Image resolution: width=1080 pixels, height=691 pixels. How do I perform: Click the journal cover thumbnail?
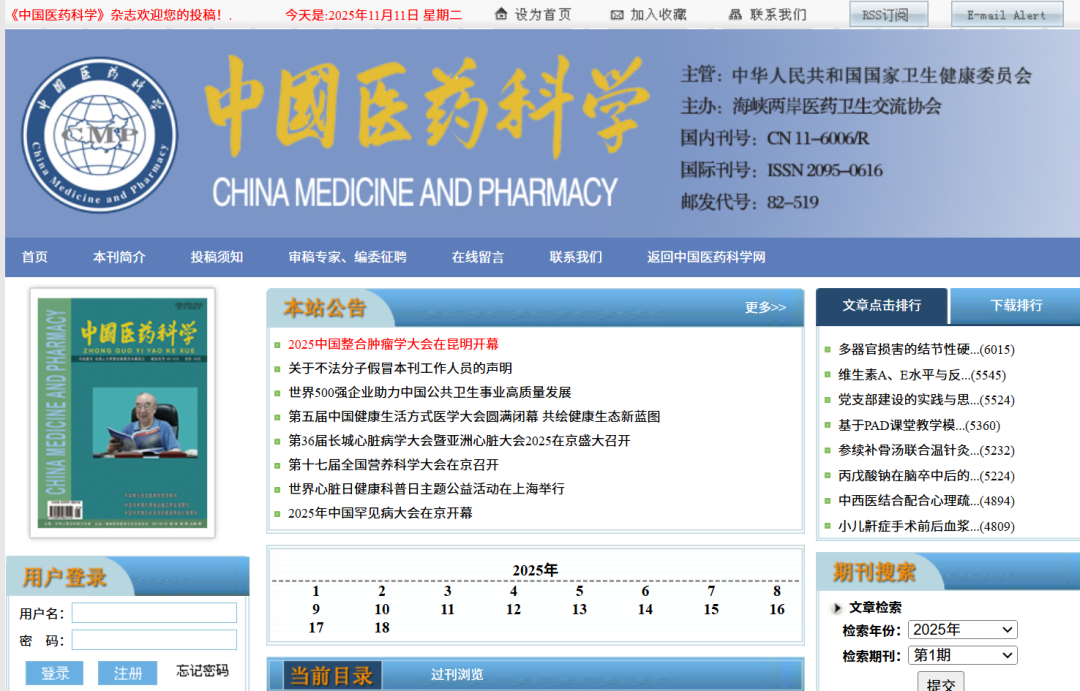coord(122,413)
